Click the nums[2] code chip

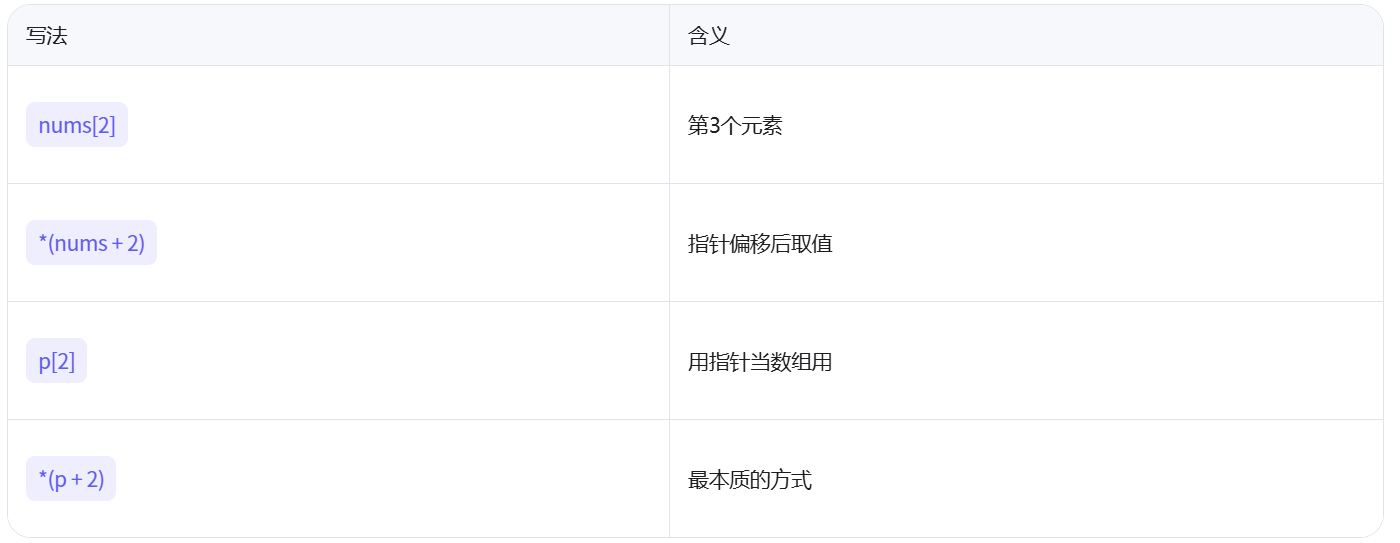(77, 125)
